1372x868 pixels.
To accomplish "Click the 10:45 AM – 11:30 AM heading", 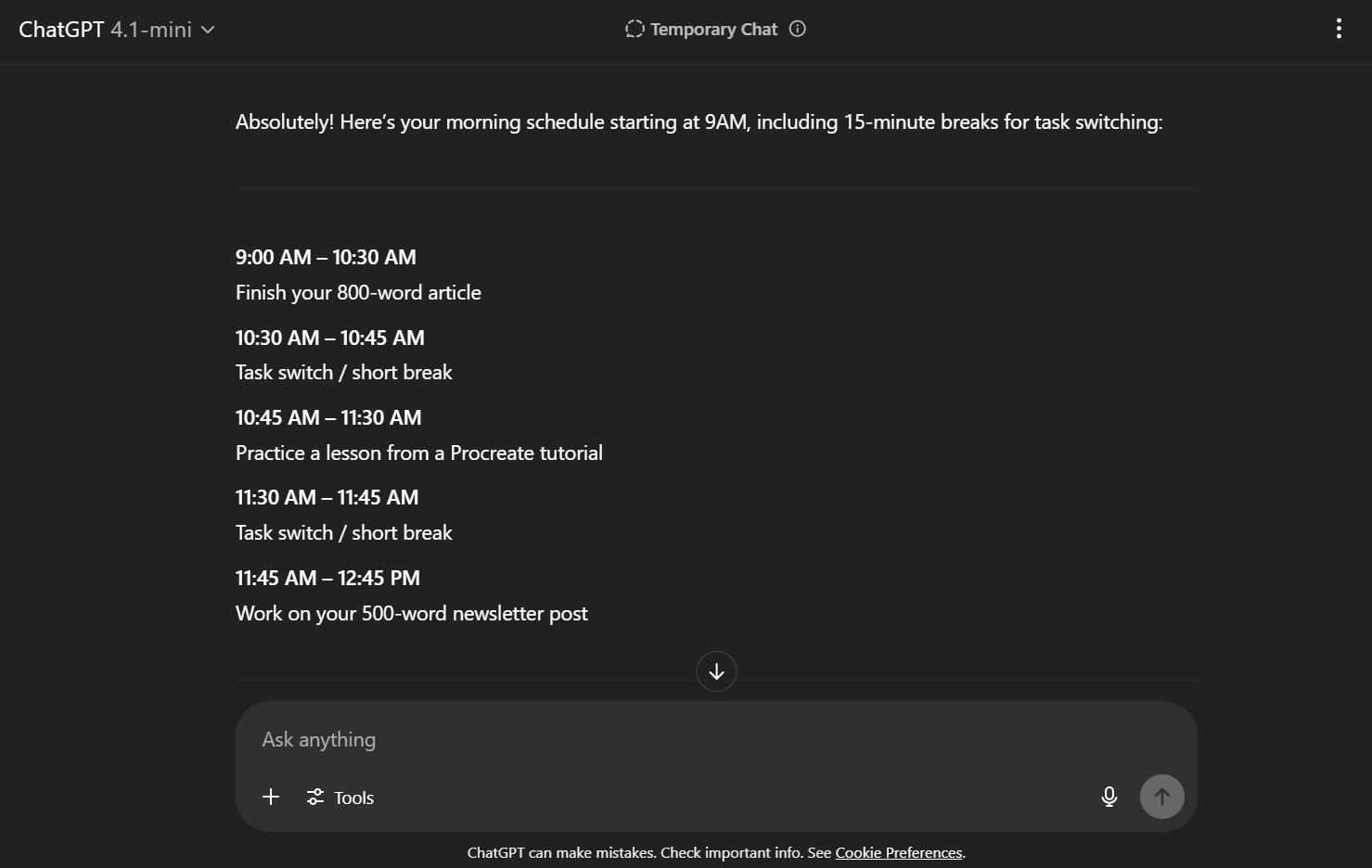I will [x=328, y=417].
